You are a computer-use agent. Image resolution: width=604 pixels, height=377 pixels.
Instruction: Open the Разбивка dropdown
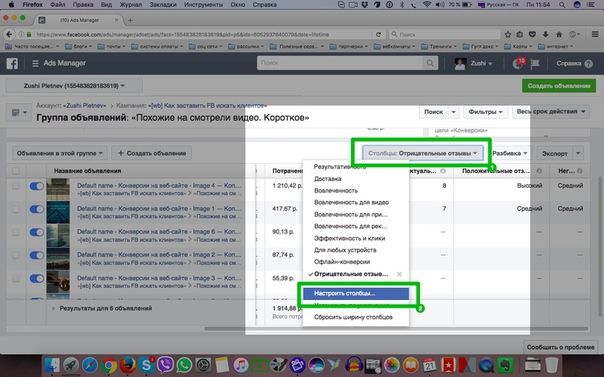tap(509, 153)
